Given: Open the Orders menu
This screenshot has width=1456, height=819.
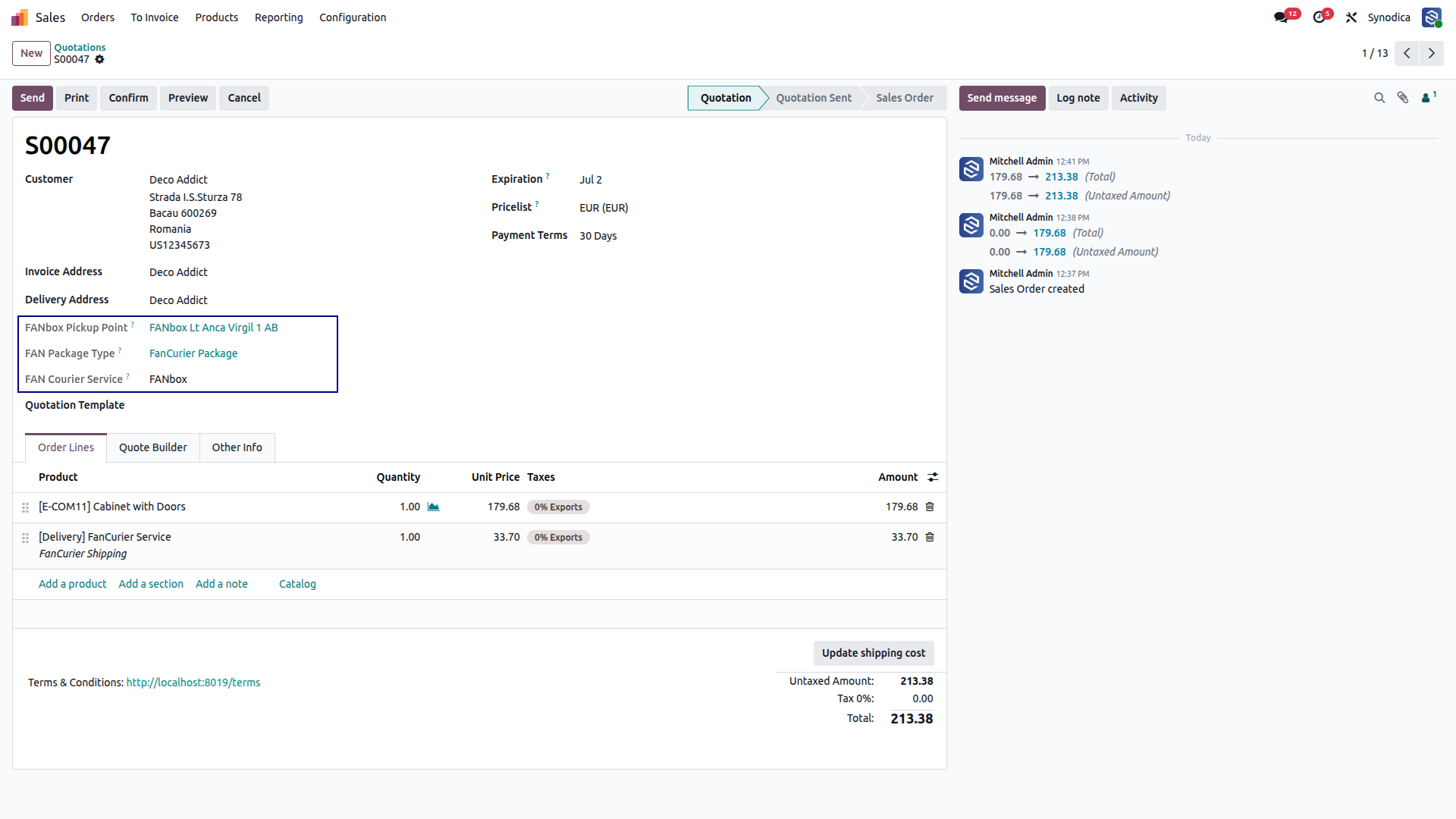Looking at the screenshot, I should tap(98, 17).
